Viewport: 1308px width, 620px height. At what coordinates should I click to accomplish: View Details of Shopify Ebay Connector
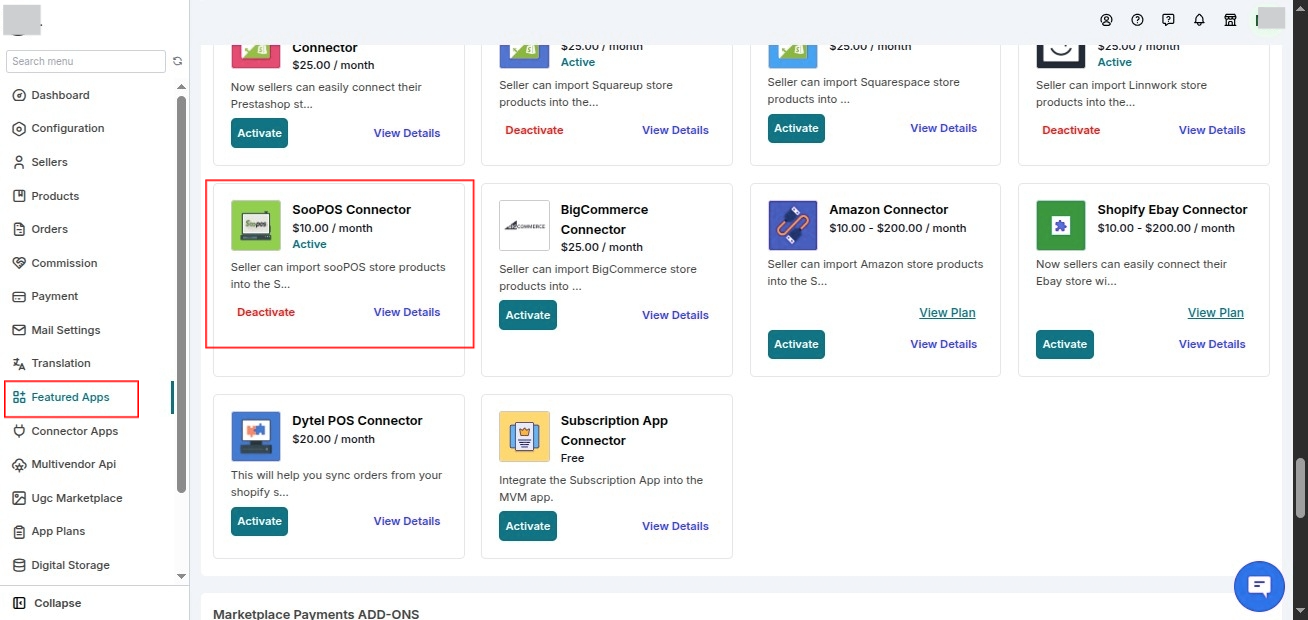point(1212,344)
